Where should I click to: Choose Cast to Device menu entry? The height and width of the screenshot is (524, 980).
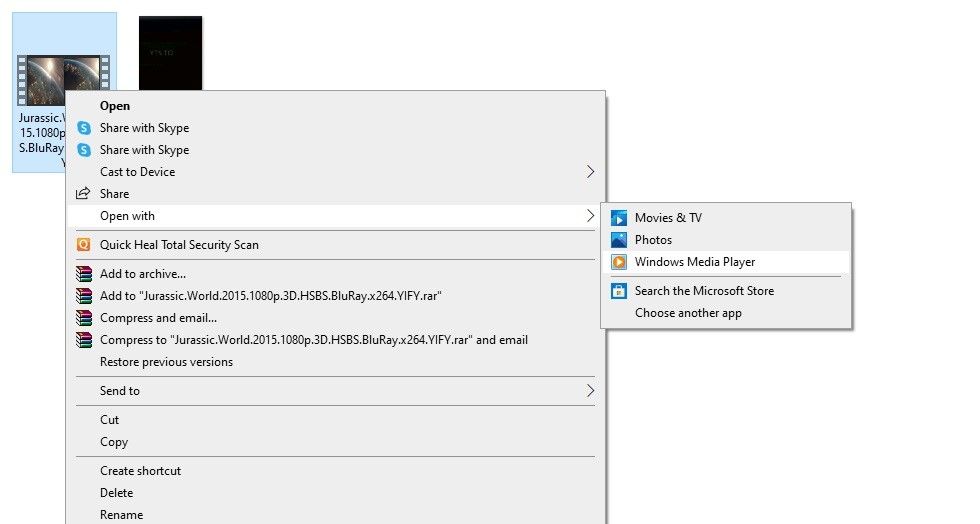tap(336, 172)
